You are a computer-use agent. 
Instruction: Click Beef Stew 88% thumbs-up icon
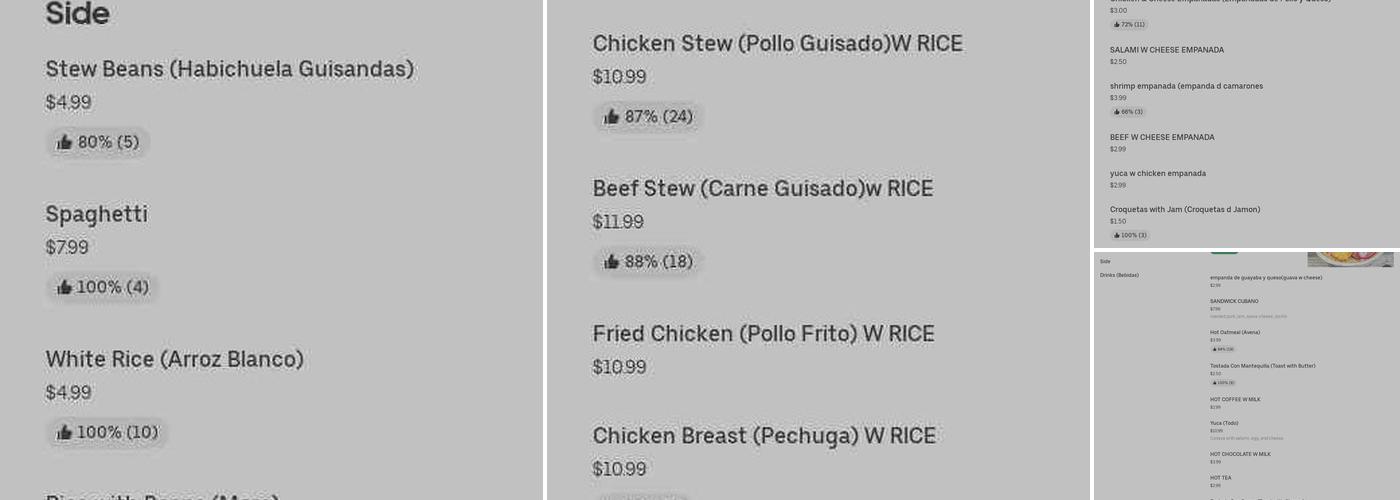[x=612, y=262]
